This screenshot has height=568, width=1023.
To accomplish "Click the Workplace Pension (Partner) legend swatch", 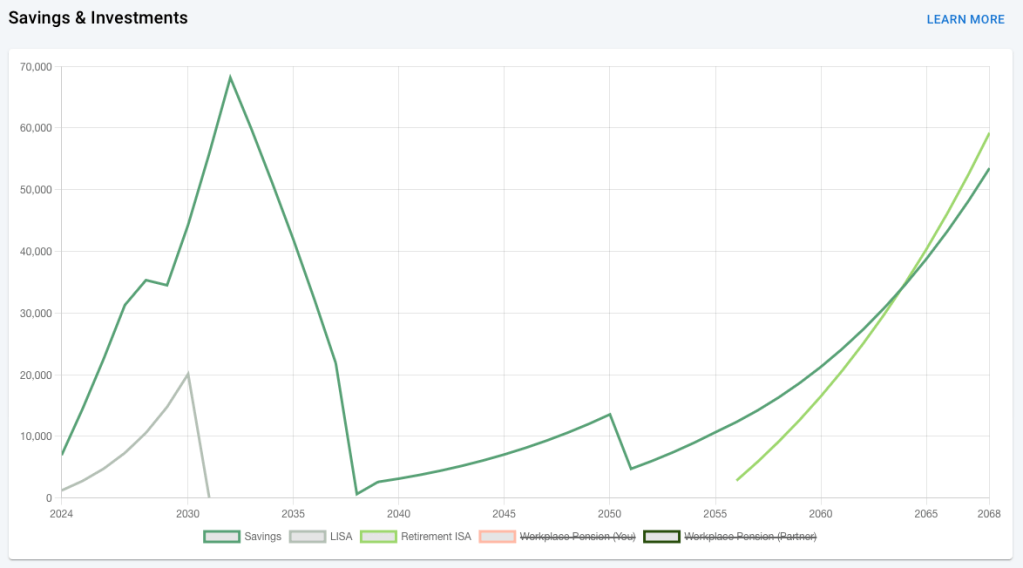I will tap(661, 537).
